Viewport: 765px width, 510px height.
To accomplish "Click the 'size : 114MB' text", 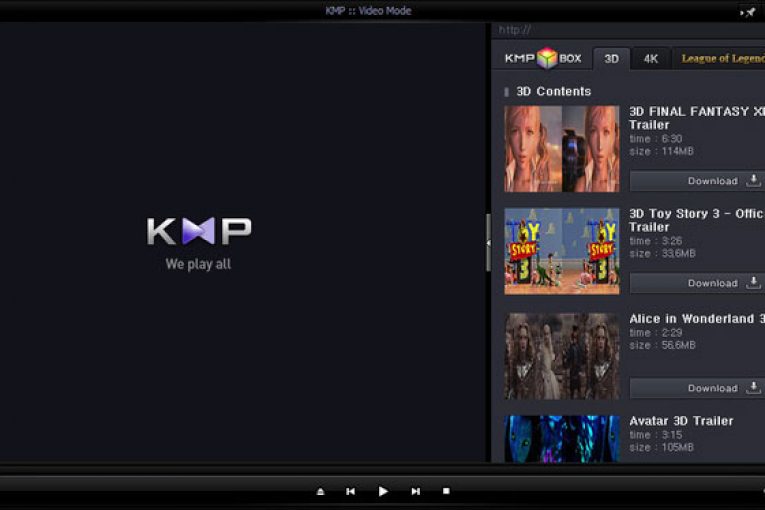I will (661, 151).
